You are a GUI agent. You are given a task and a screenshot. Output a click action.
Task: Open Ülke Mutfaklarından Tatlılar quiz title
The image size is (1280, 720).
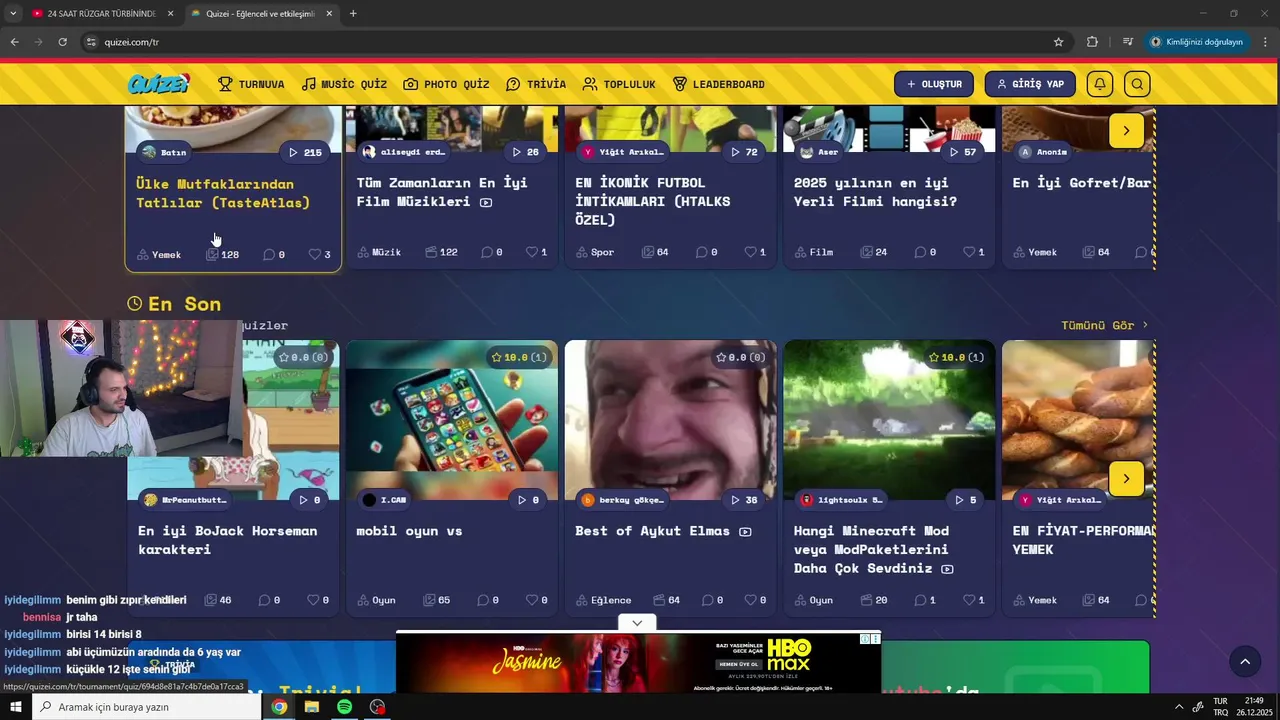pyautogui.click(x=223, y=193)
